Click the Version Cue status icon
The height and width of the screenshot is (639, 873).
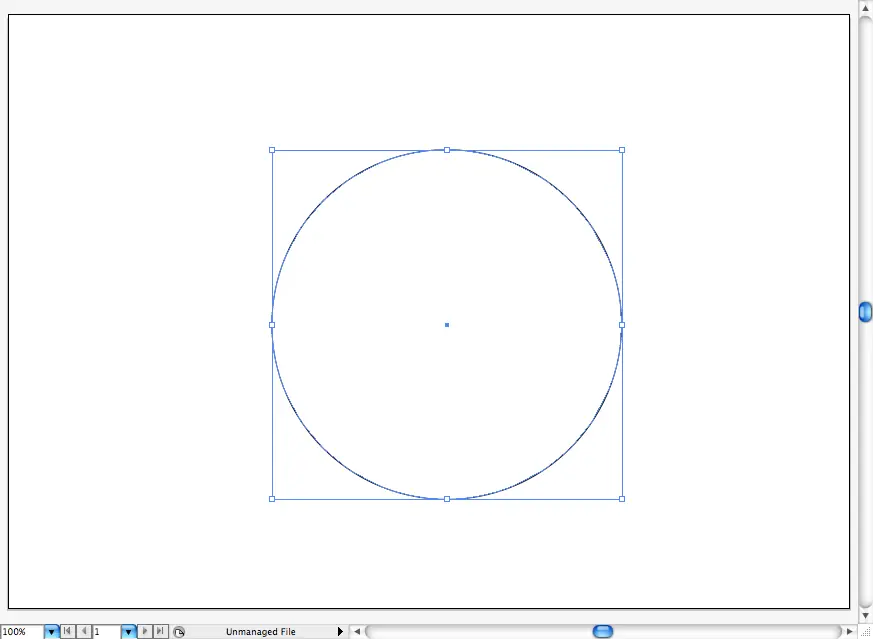pyautogui.click(x=179, y=632)
